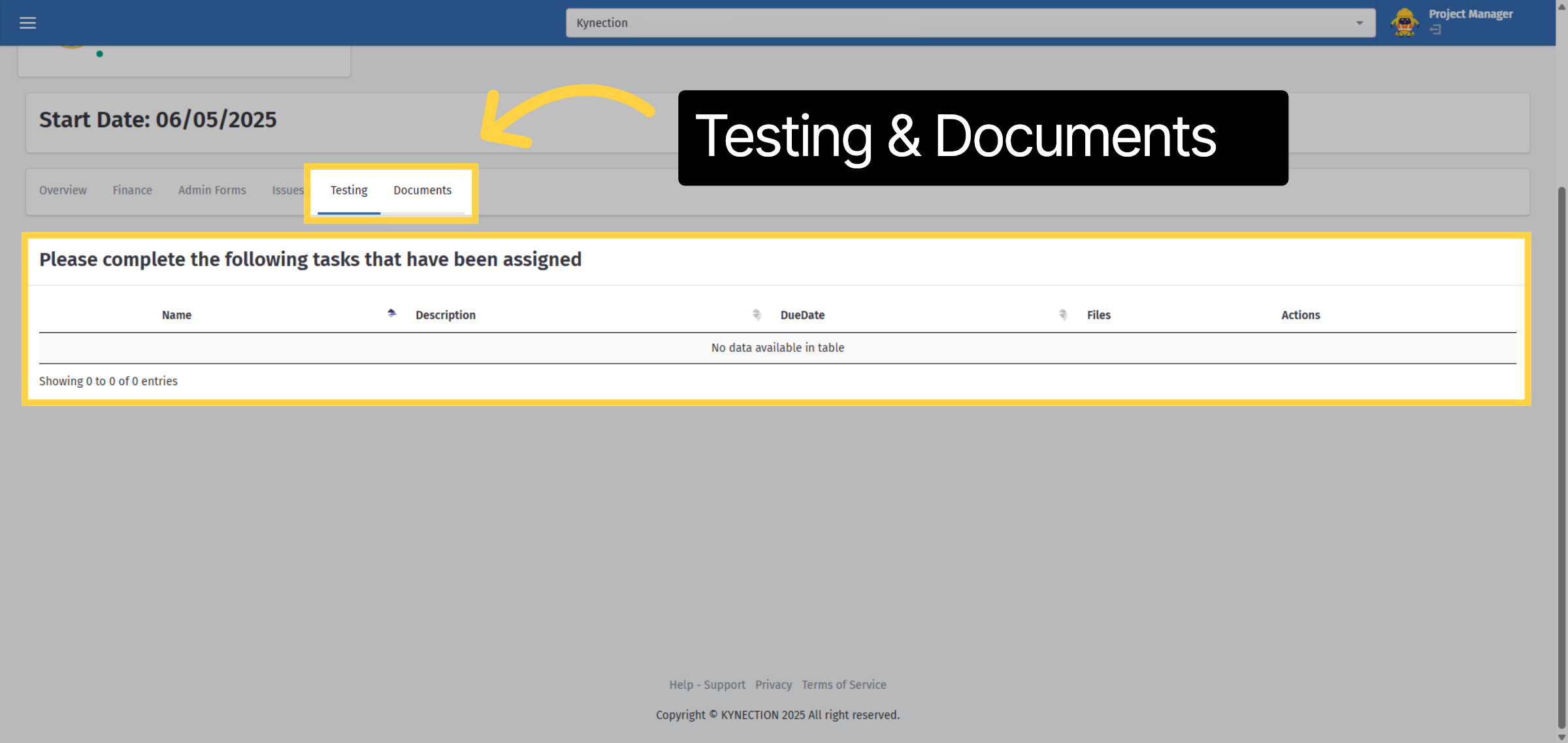Click the Actions column header
1568x743 pixels.
click(1300, 315)
